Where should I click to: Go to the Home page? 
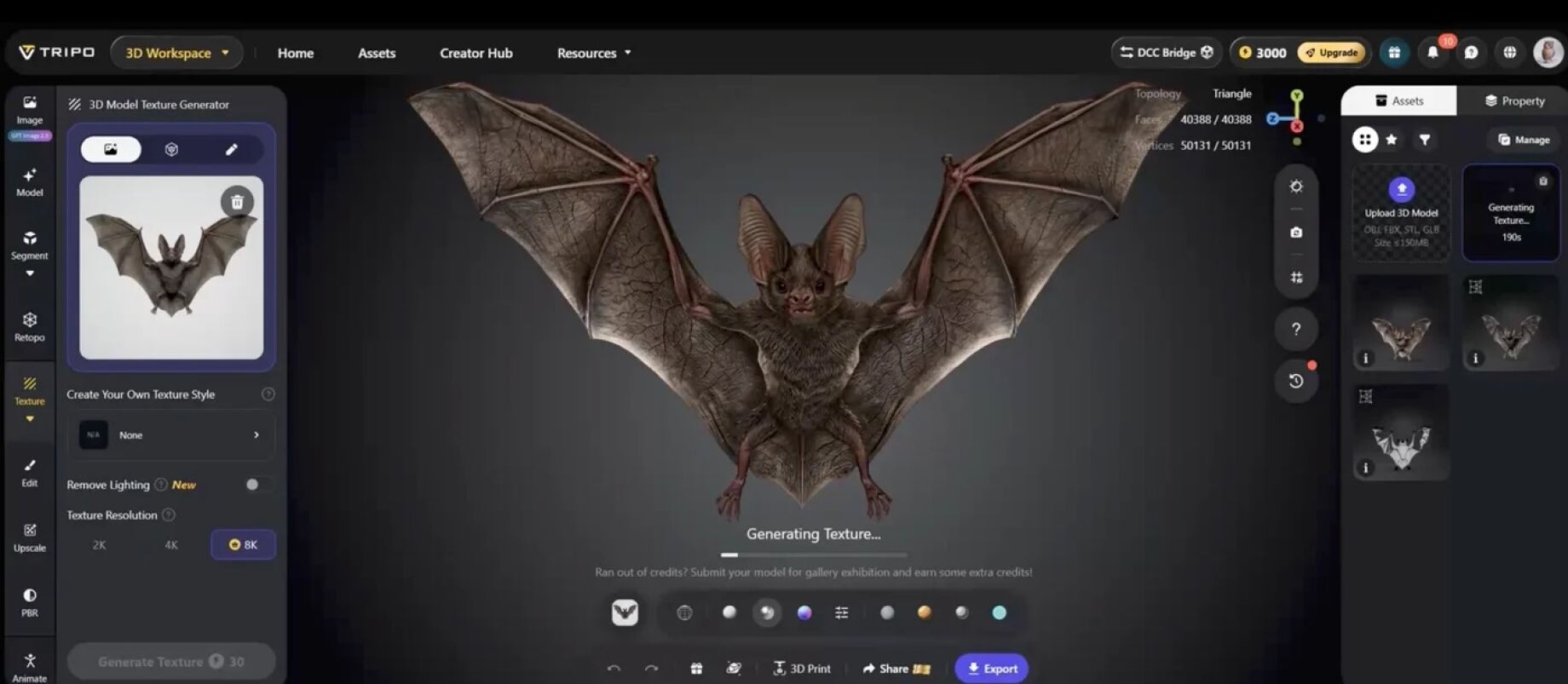tap(296, 53)
